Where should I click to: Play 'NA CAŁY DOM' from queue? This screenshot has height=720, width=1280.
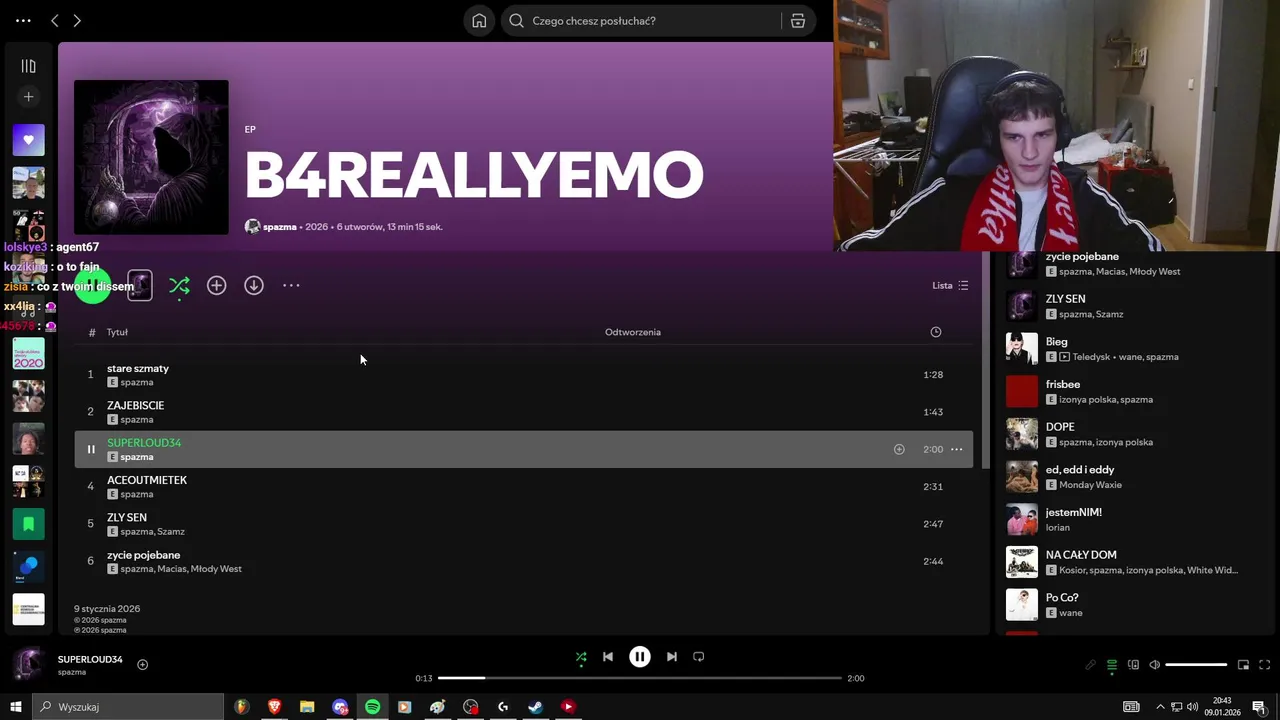coord(1021,562)
